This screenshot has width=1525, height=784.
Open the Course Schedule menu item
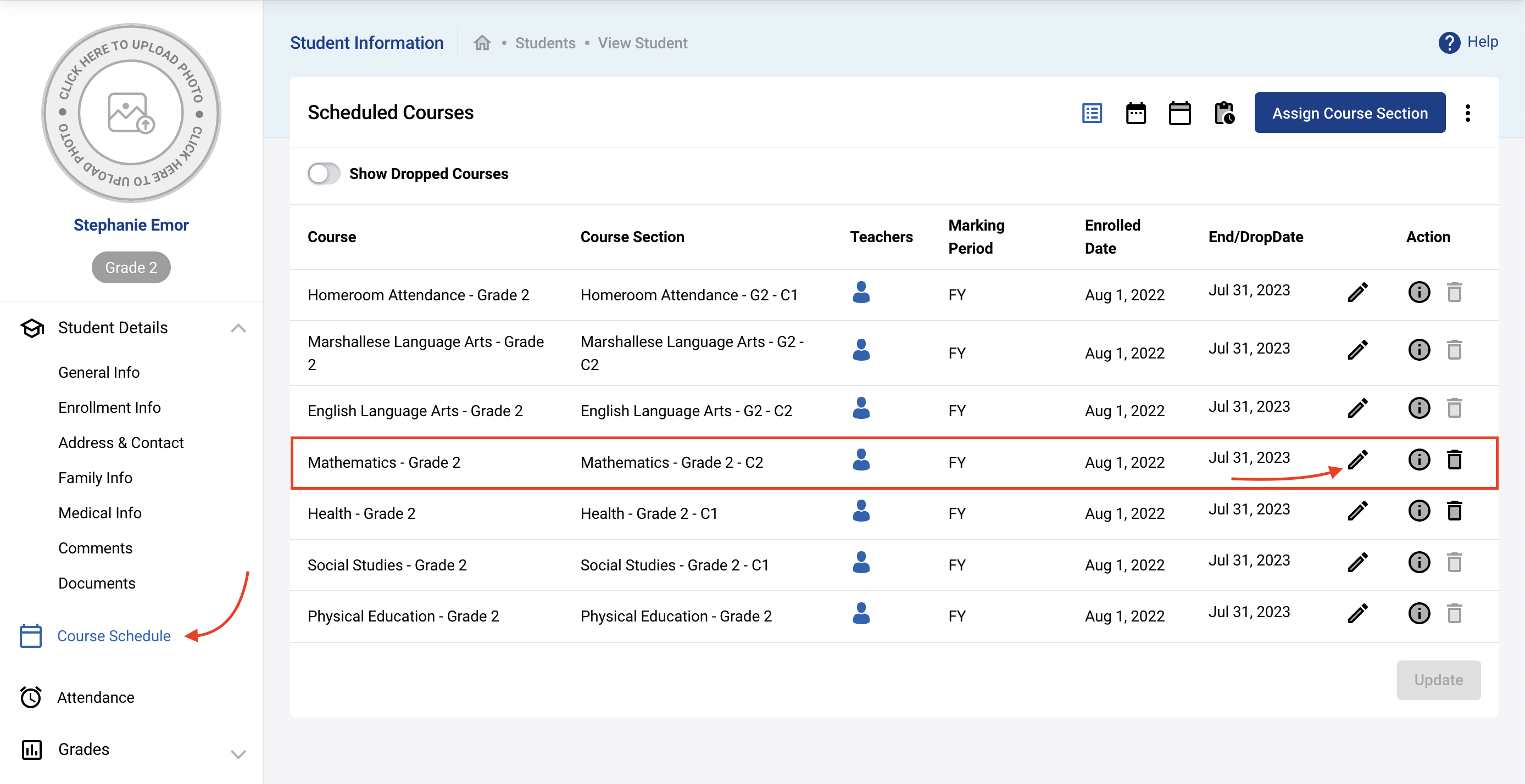[114, 636]
